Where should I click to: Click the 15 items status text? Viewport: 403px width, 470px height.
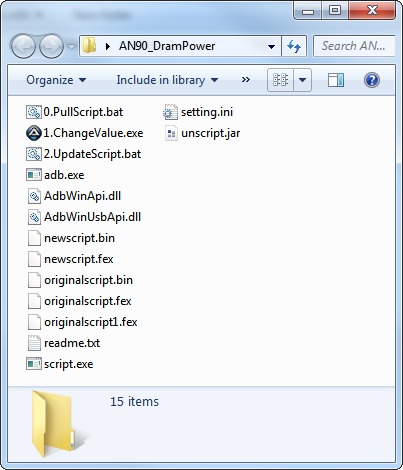click(134, 401)
